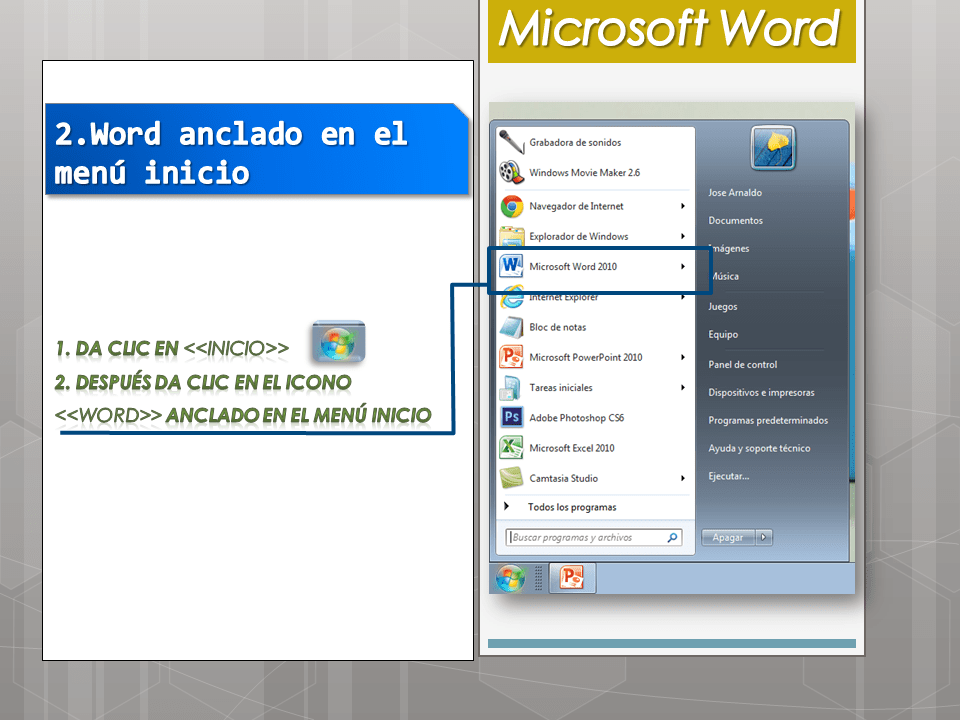Screen dimensions: 960x720
Task: Click the Todos los programas label
Action: click(x=572, y=507)
